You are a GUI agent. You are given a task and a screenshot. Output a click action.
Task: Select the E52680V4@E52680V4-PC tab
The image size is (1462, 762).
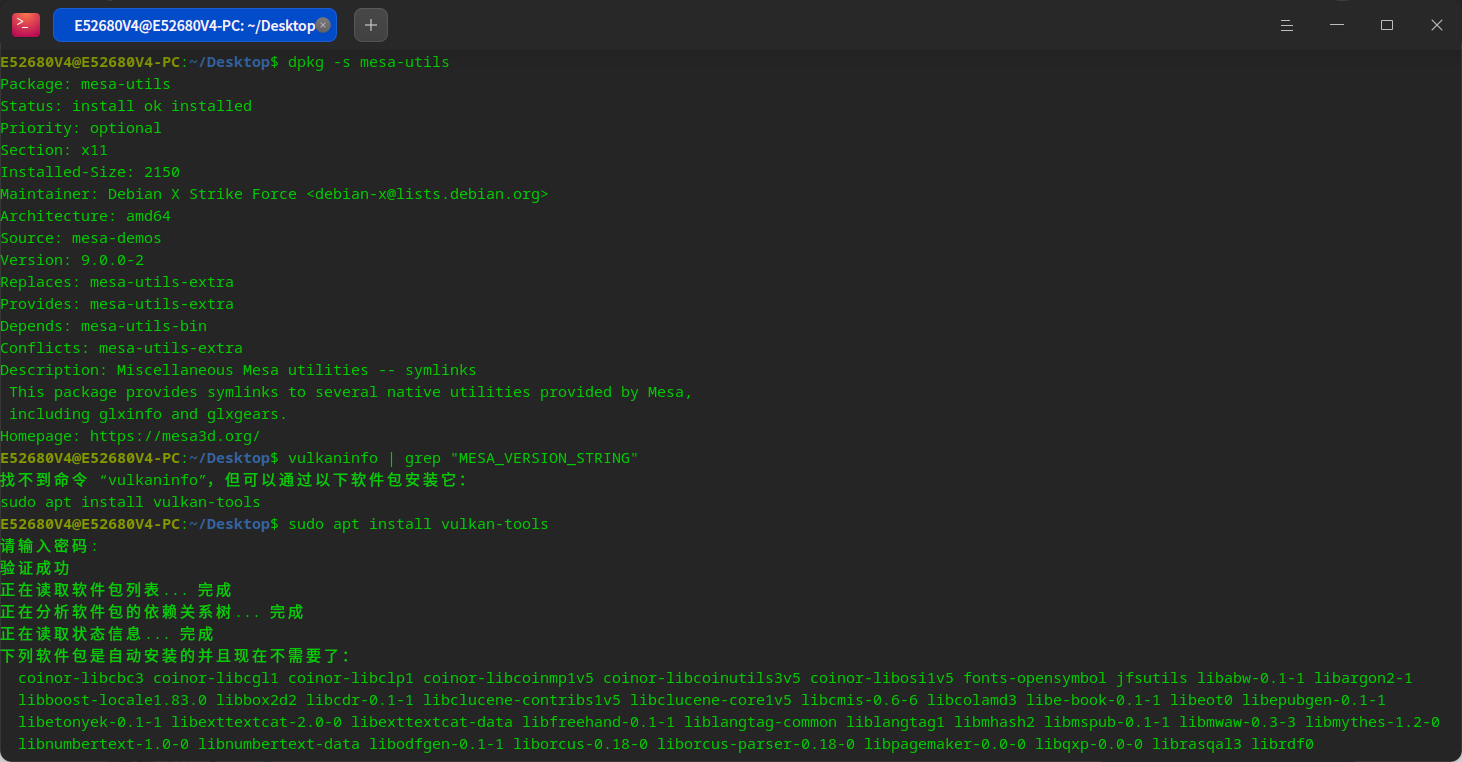click(x=195, y=25)
